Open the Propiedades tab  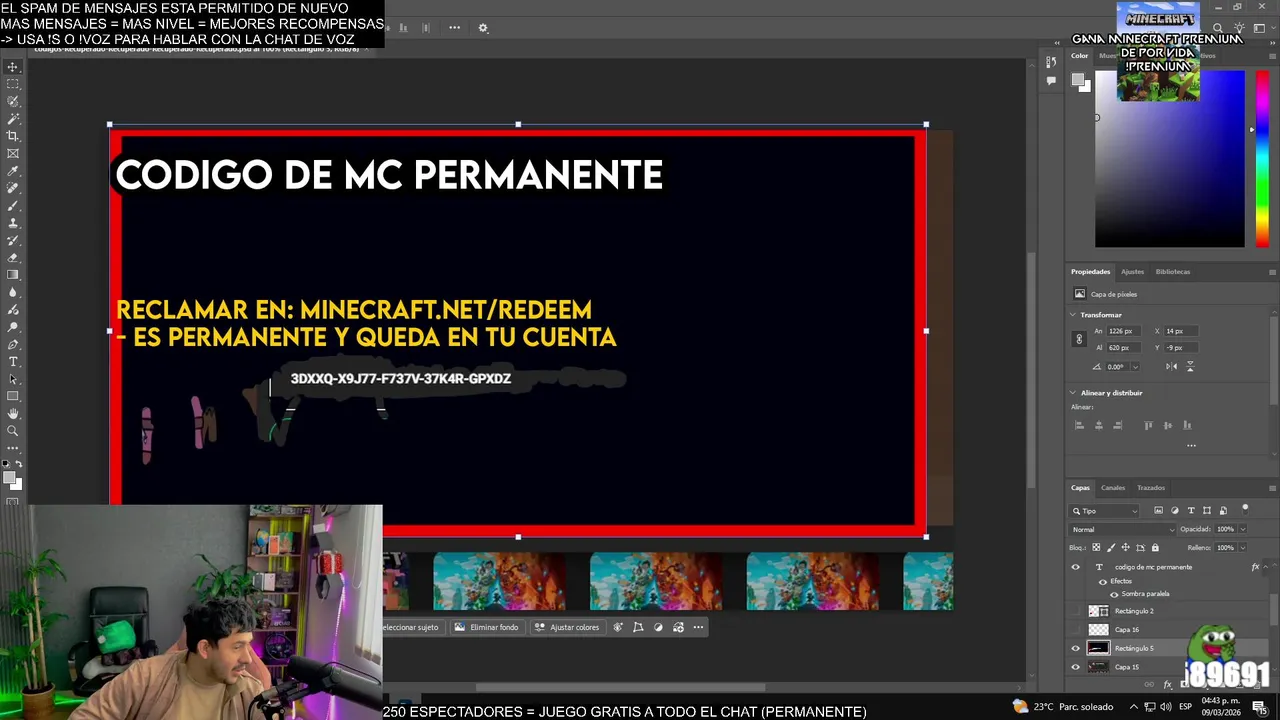coord(1090,272)
